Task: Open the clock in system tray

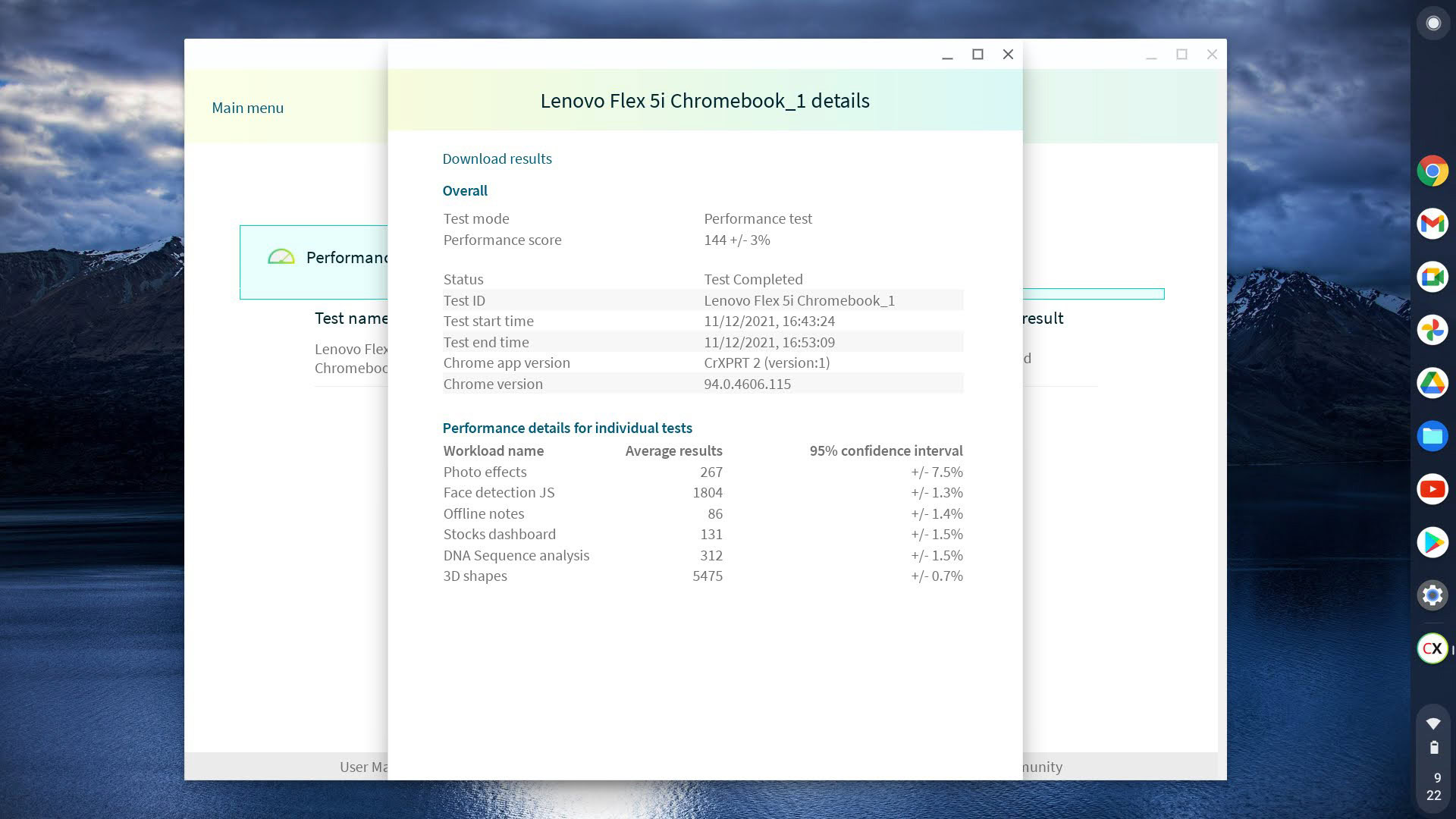Action: coord(1433,786)
